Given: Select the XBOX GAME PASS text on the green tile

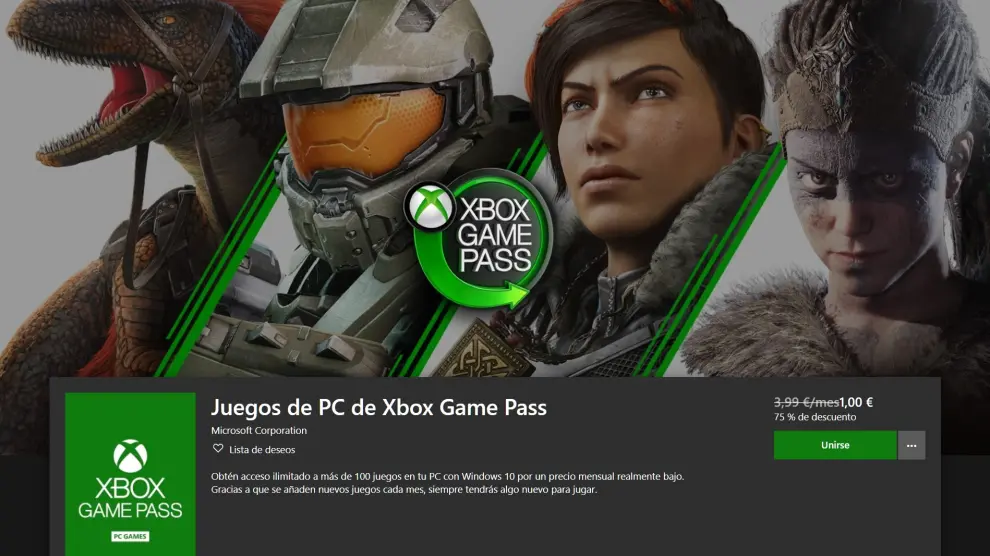Looking at the screenshot, I should coord(130,498).
